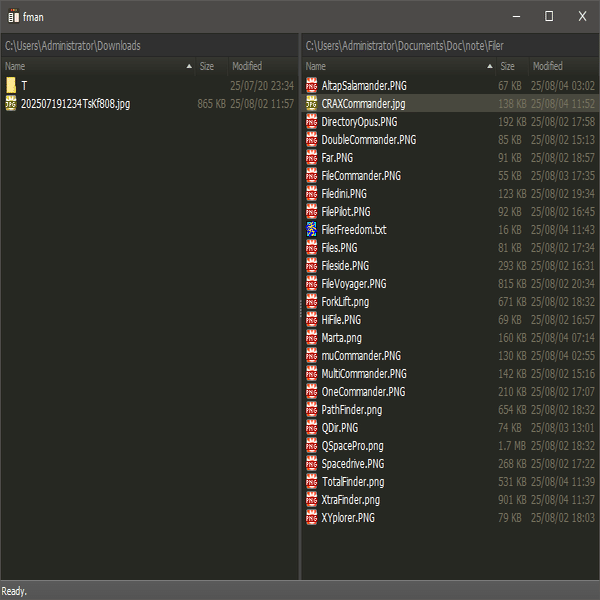Viewport: 600px width, 600px height.
Task: Click the JPG icon of 202507191234TsKf808.jpg
Action: (x=11, y=104)
